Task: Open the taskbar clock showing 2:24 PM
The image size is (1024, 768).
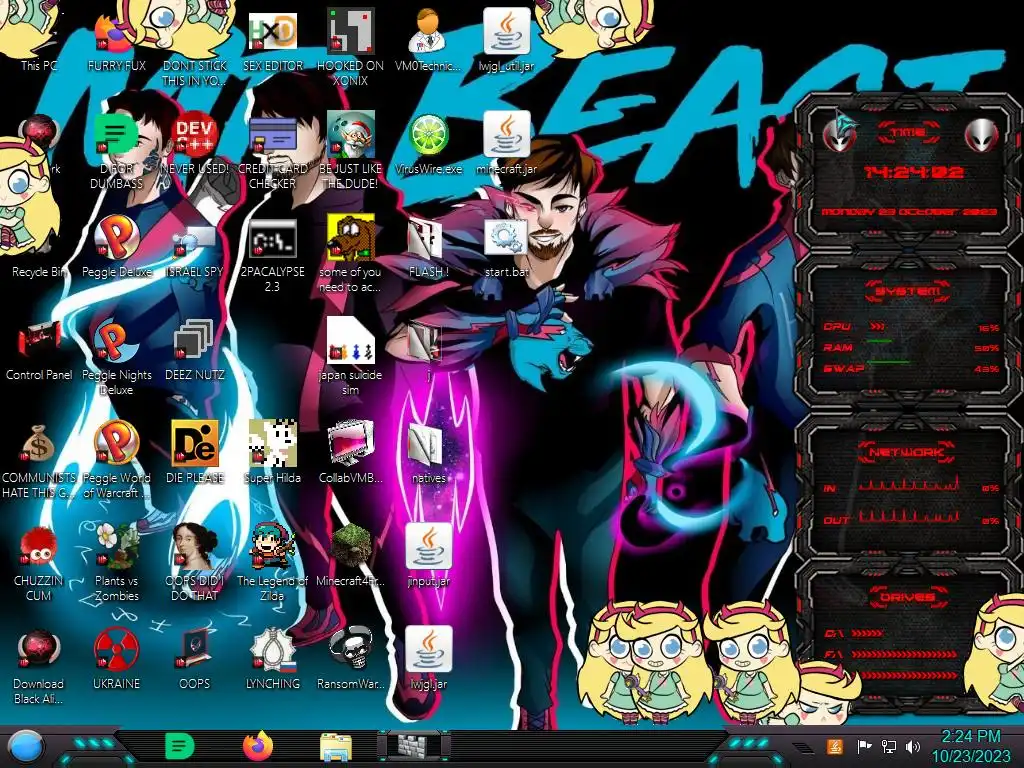Action: coord(970,746)
